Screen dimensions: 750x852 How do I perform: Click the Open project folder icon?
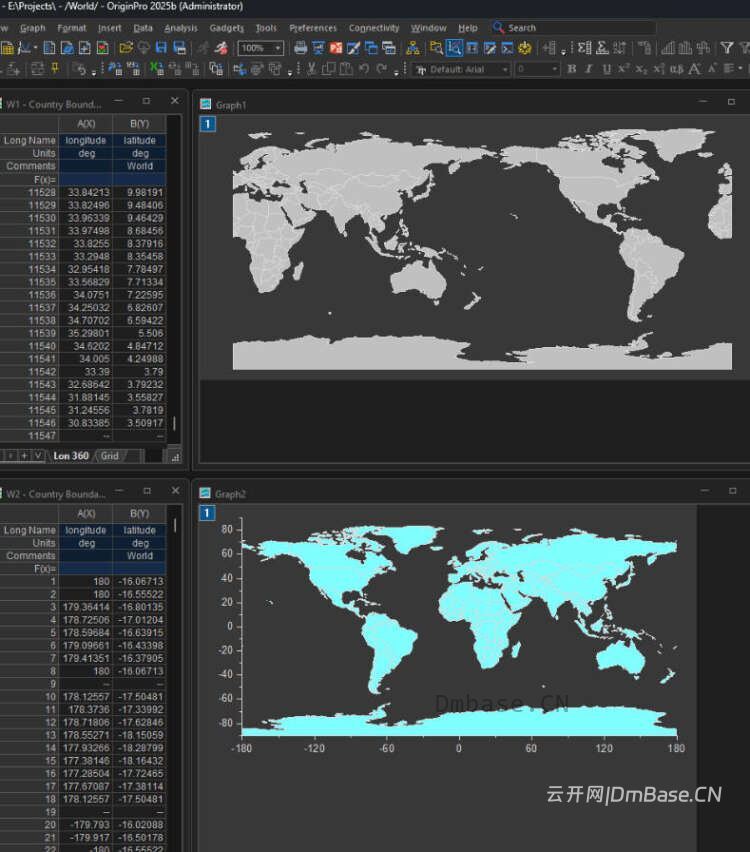126,48
